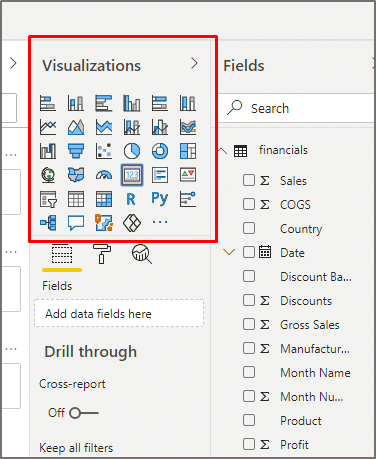Choose the Treemap visual

pos(188,151)
